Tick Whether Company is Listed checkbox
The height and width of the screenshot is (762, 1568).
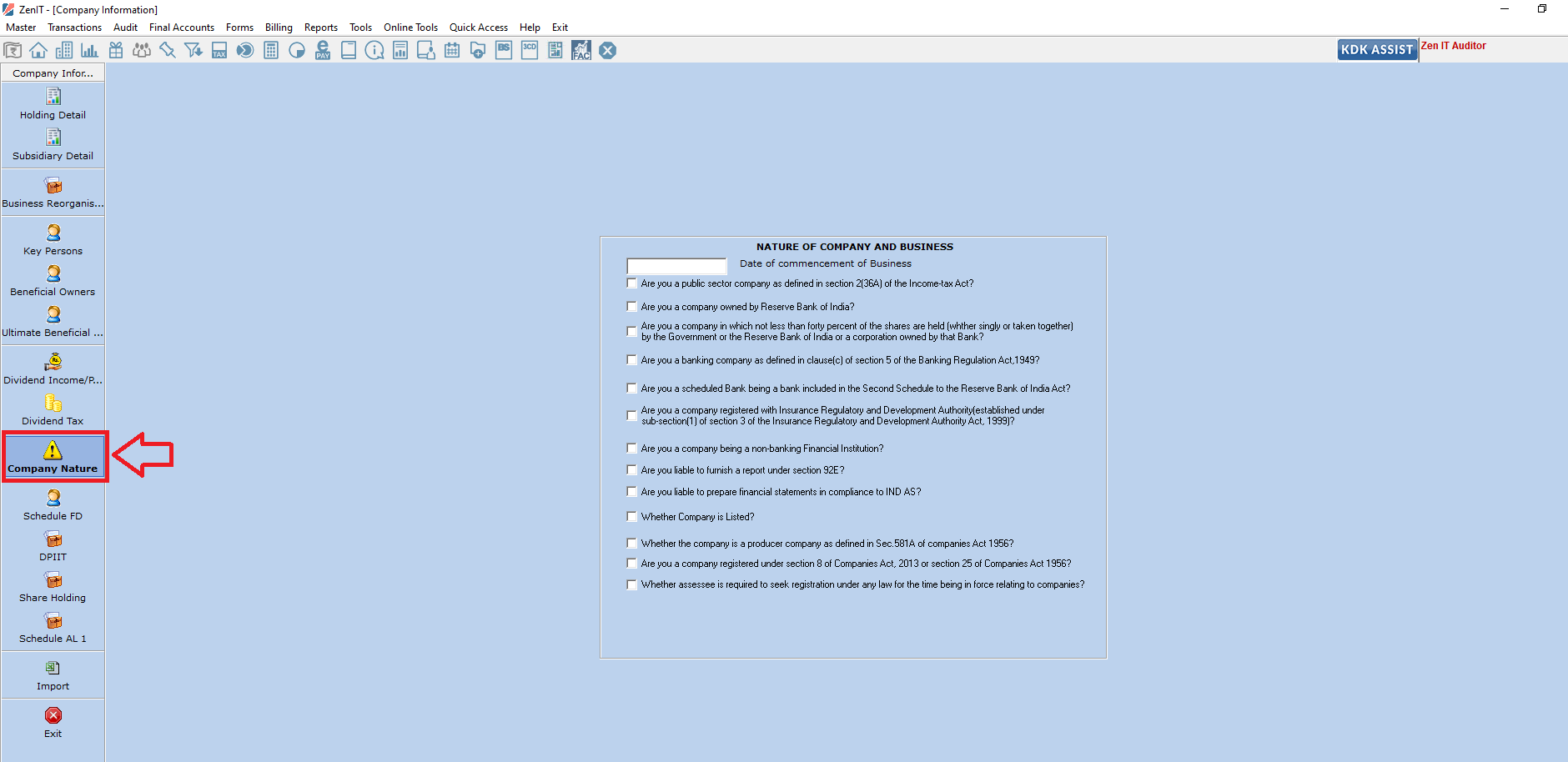632,517
